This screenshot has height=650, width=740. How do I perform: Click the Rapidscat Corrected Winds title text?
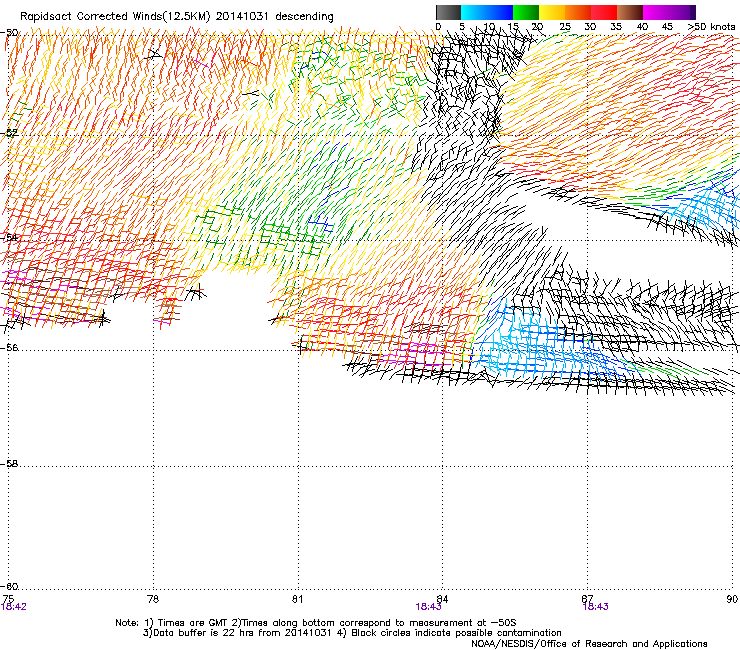pyautogui.click(x=177, y=17)
